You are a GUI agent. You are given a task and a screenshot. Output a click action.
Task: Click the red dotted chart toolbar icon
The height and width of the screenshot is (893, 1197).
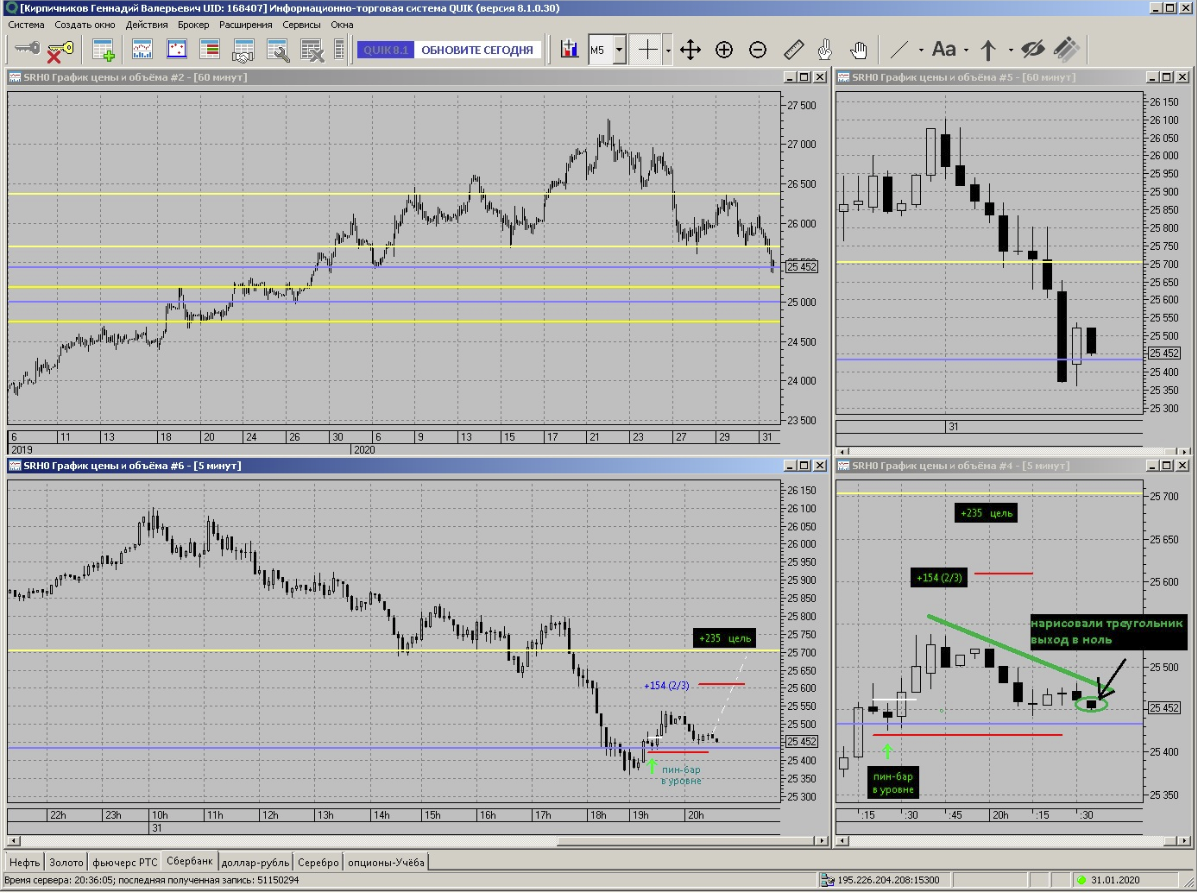(x=177, y=50)
